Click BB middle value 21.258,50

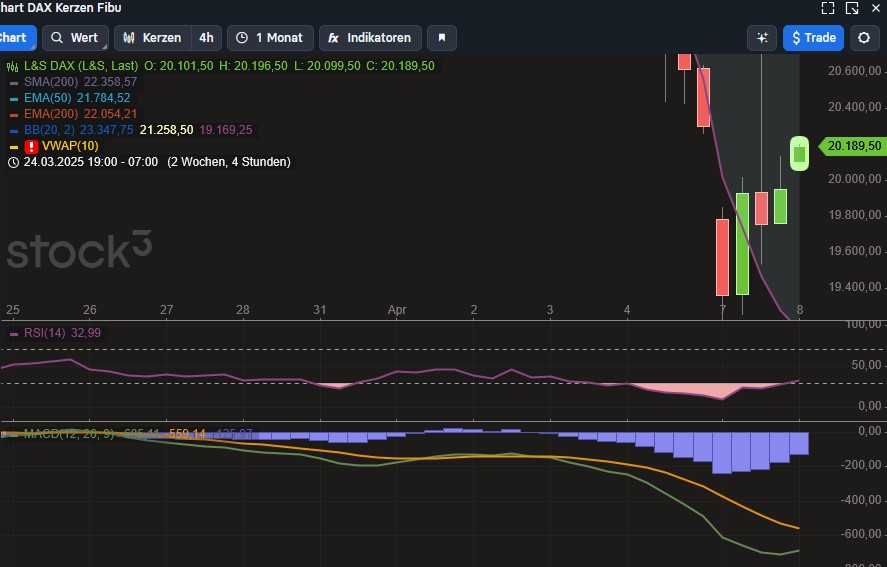pyautogui.click(x=166, y=130)
